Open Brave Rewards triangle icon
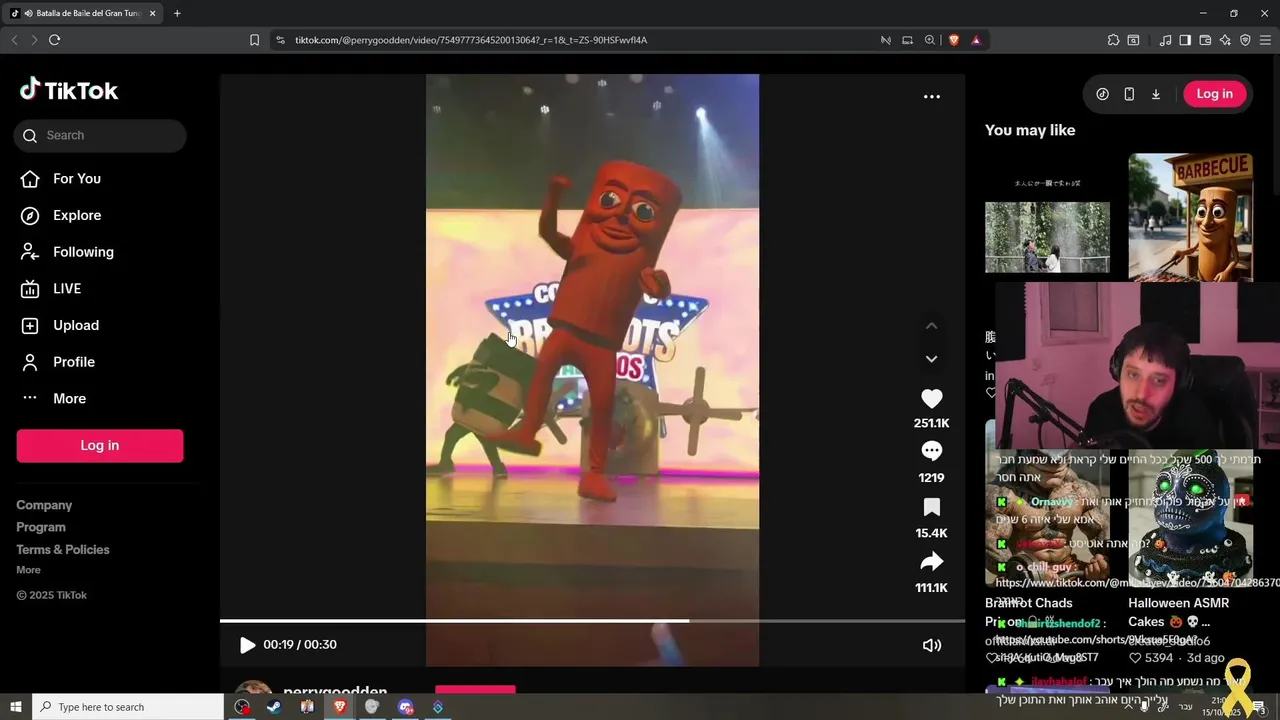 (976, 40)
